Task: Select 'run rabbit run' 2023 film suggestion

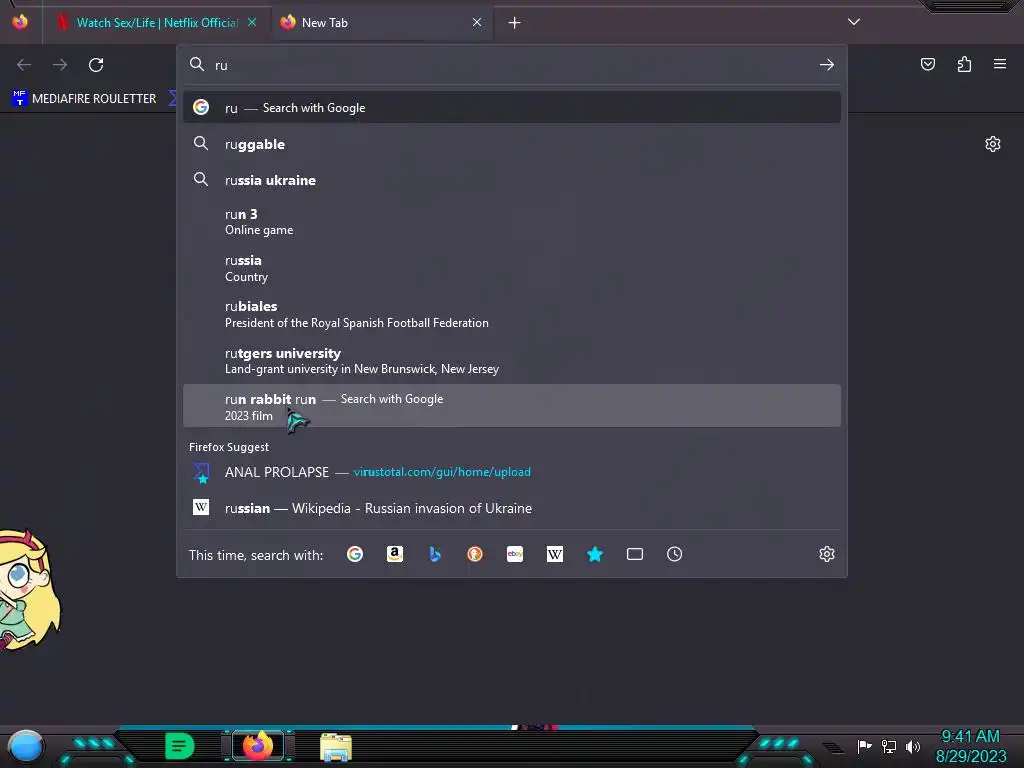Action: (512, 406)
